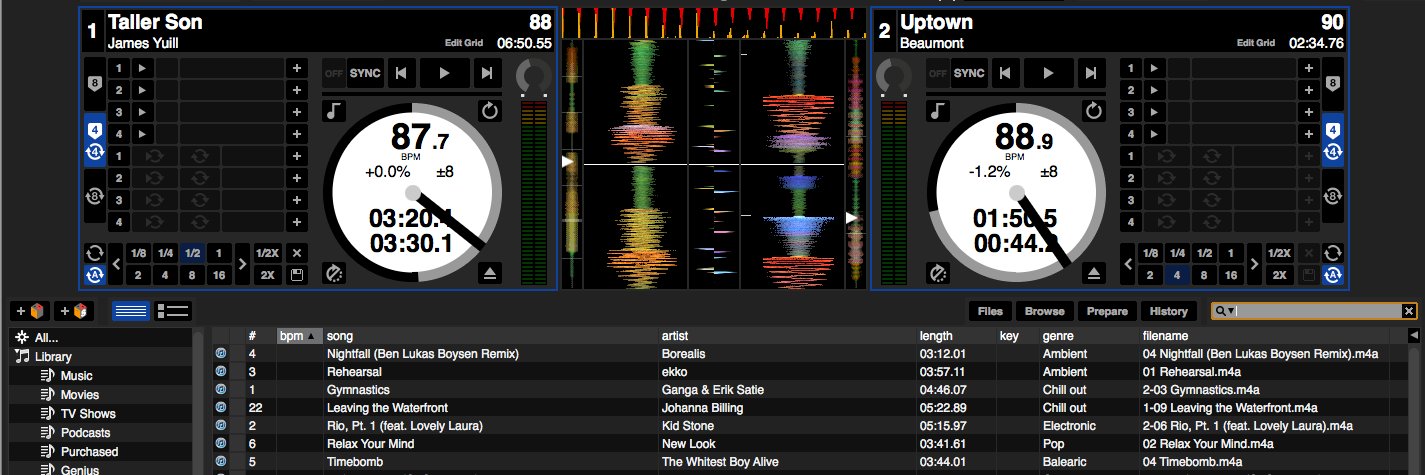Add cue point 1 on deck 1
The image size is (1425, 475).
pos(296,68)
